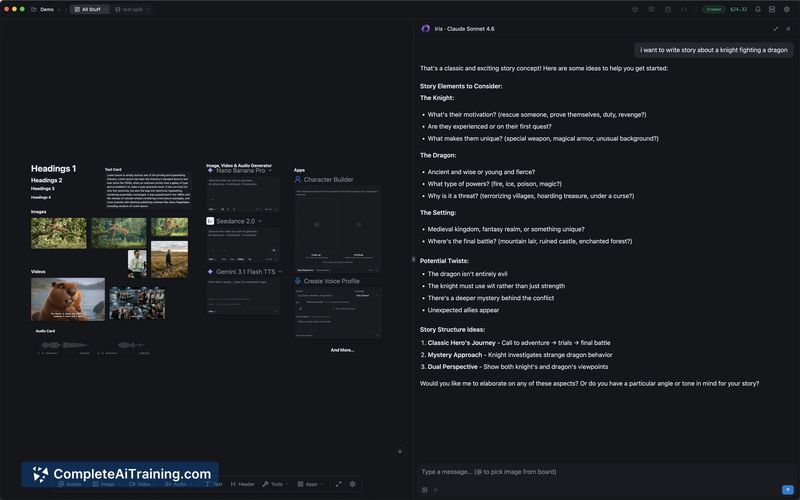Viewport: 800px width, 500px height.
Task: Close the Iris chat panel
Action: tap(788, 29)
